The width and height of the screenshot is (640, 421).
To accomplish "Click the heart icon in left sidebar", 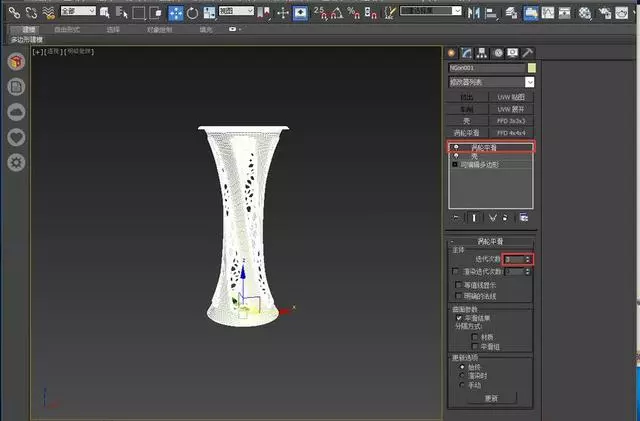I will tap(16, 137).
